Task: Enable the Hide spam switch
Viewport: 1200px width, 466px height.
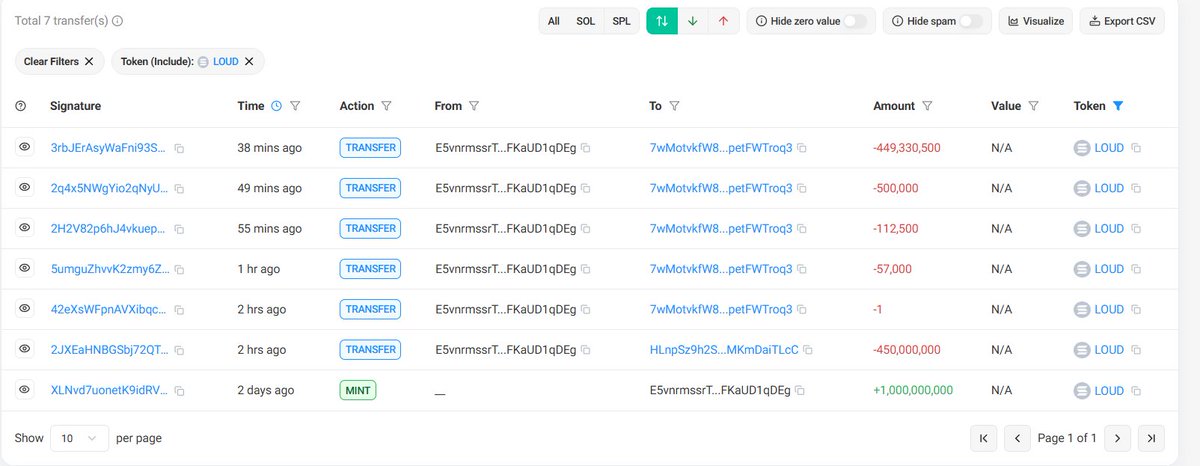Action: (971, 21)
